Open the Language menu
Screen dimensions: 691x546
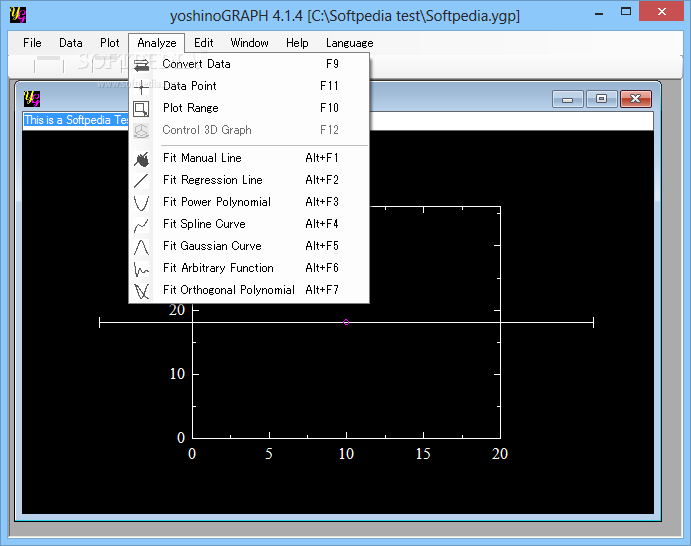tap(349, 43)
